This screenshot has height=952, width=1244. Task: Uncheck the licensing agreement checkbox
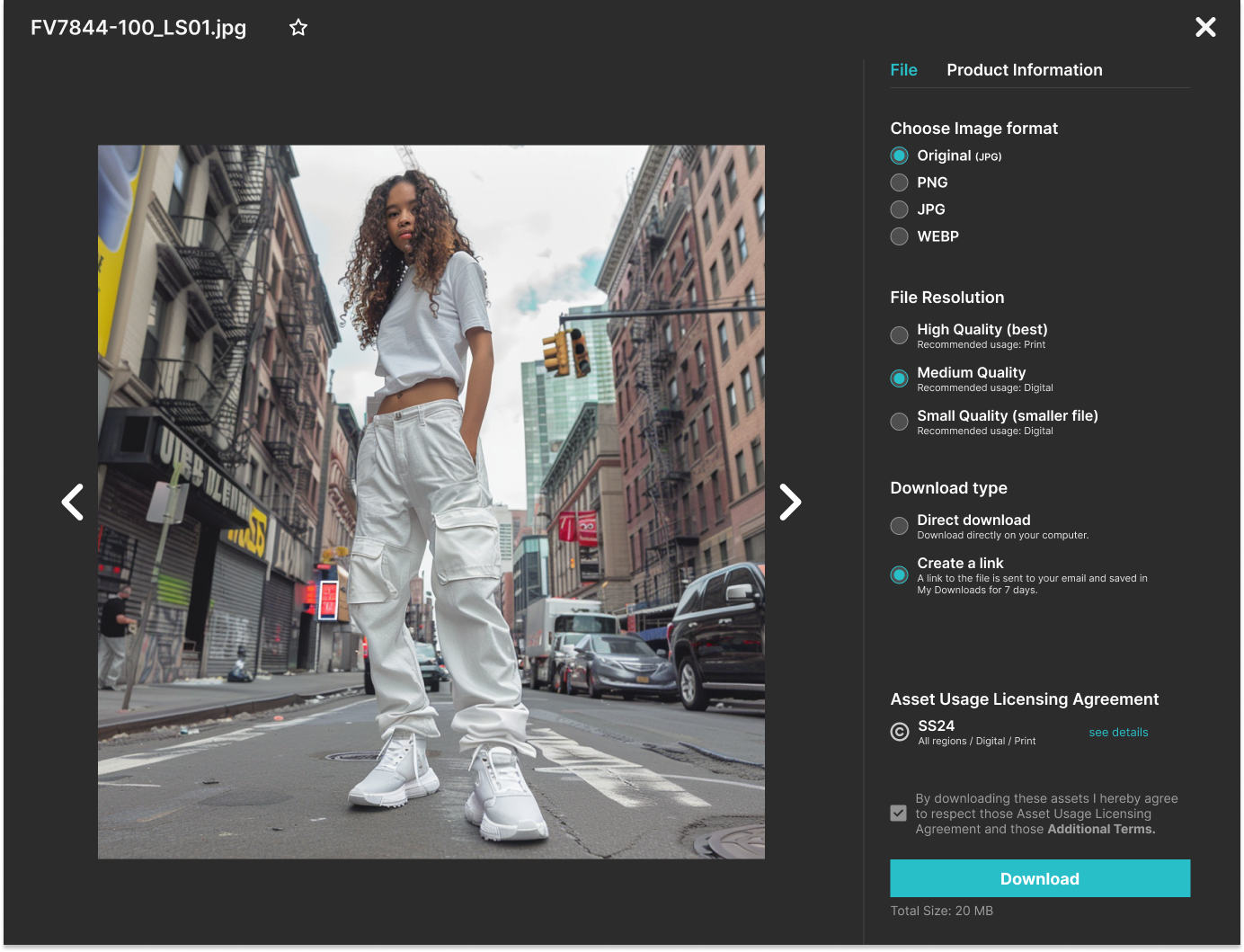[898, 813]
